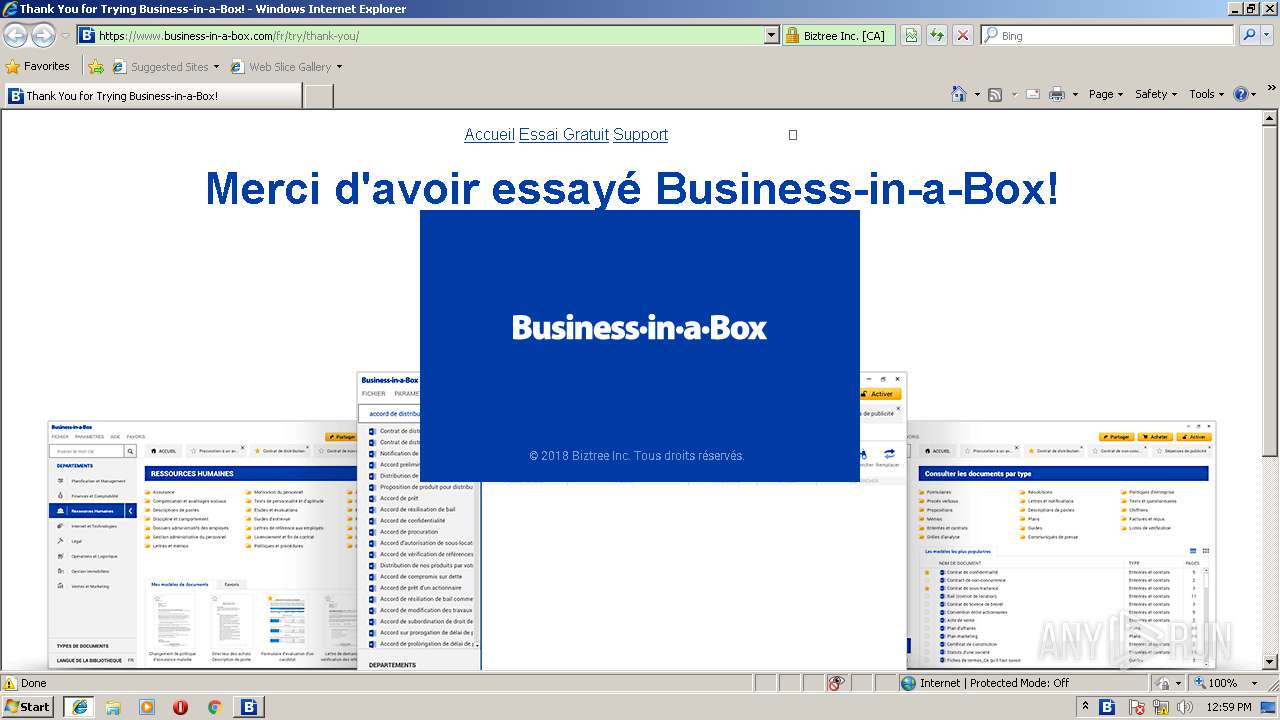Click the 100% zoom level button
1280x720 pixels.
1216,683
